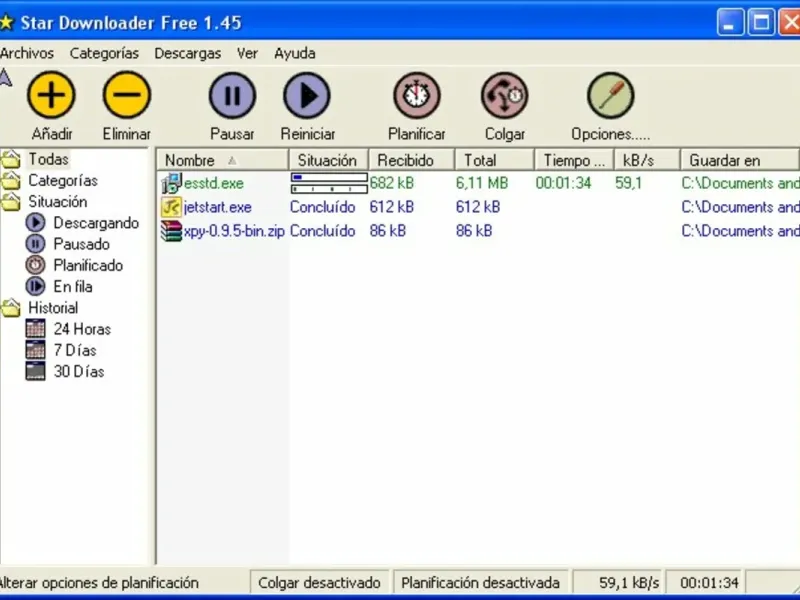
Task: Sort by the Total column header
Action: 494,160
